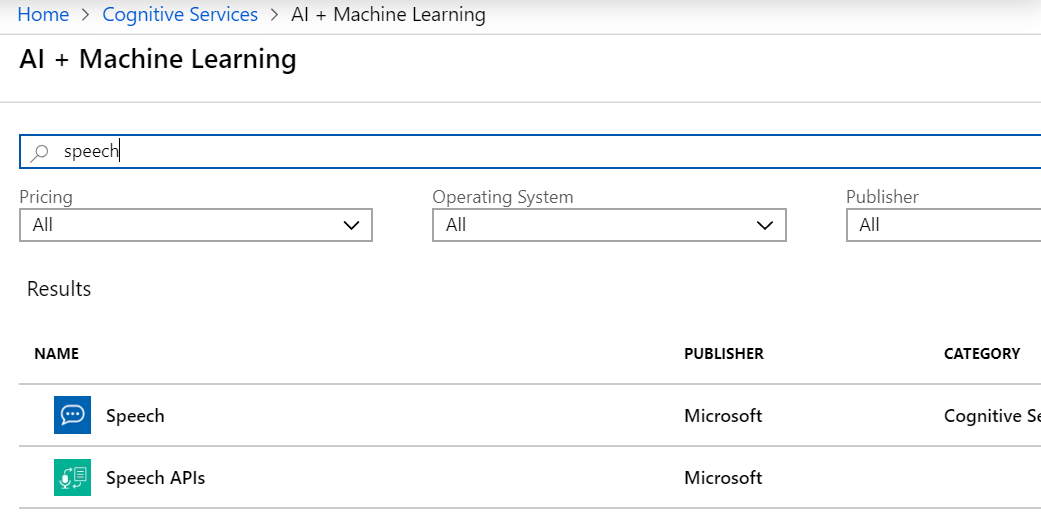Click the magnifier icon in search box

[x=40, y=152]
